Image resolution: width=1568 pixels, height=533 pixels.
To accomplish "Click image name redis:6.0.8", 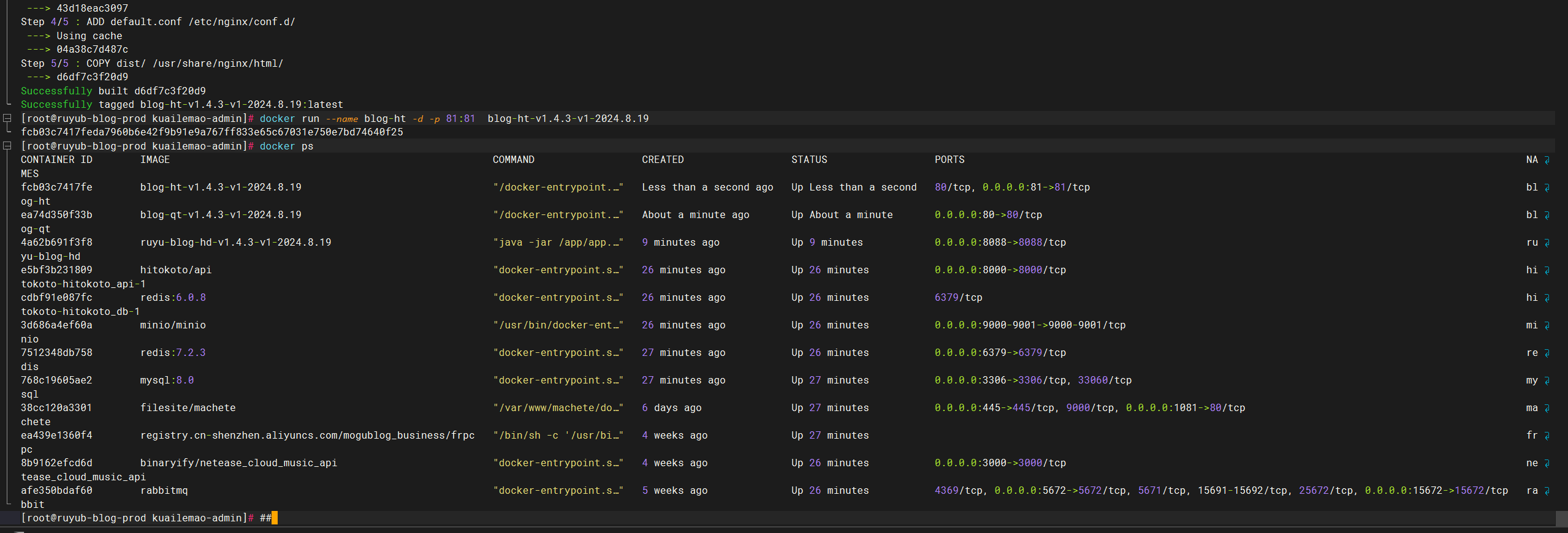I will point(173,298).
